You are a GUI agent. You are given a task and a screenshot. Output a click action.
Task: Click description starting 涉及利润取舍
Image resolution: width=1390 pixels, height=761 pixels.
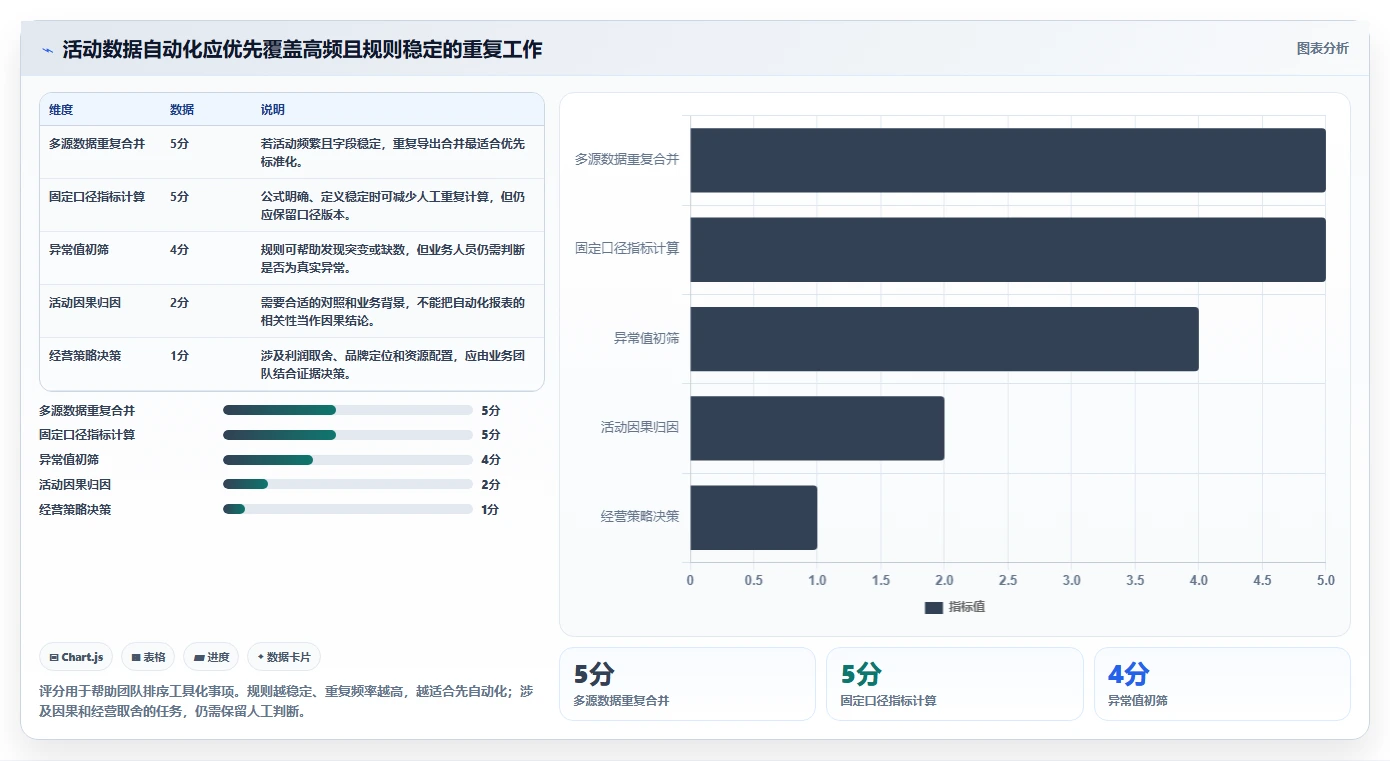point(393,364)
